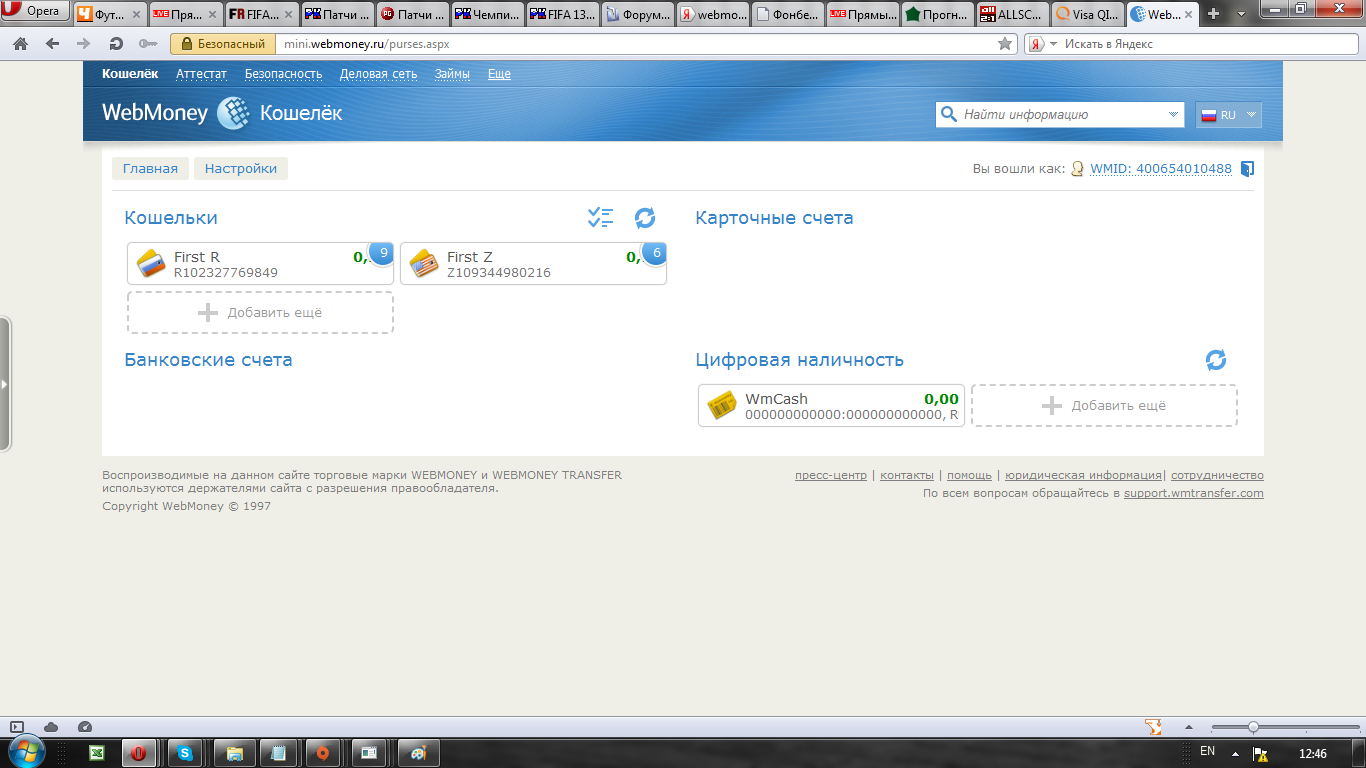Open the контакты footer link
The height and width of the screenshot is (768, 1366).
(907, 475)
